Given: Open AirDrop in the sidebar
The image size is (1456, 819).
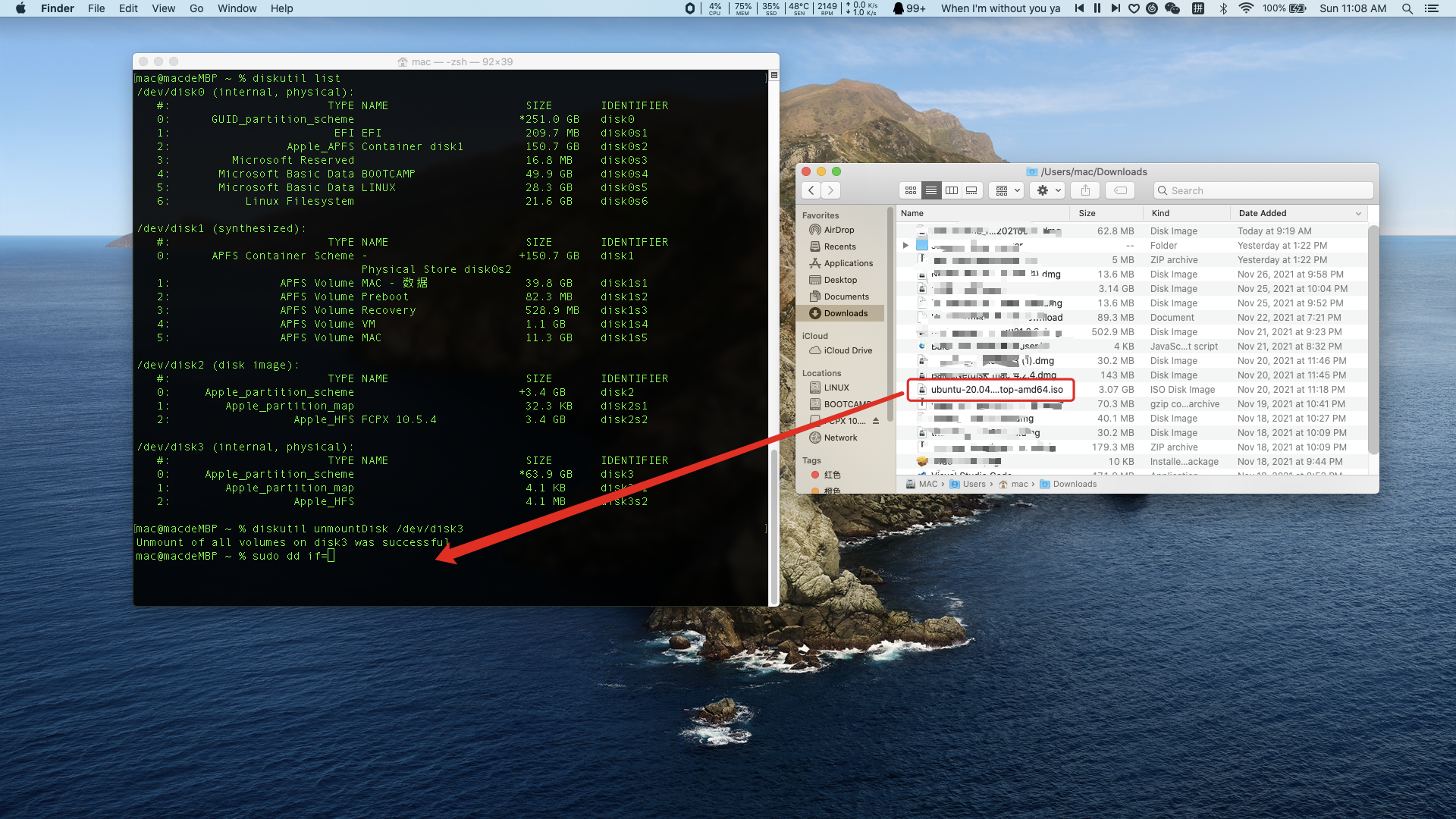Looking at the screenshot, I should click(x=839, y=230).
